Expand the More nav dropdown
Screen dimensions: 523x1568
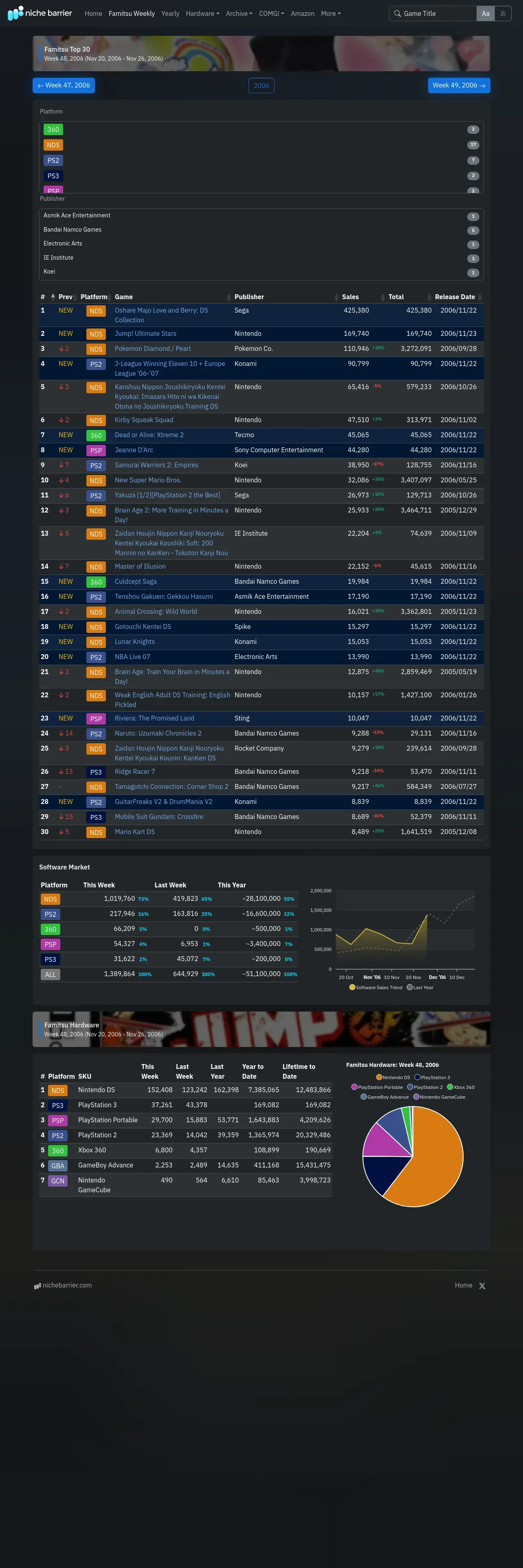[331, 13]
